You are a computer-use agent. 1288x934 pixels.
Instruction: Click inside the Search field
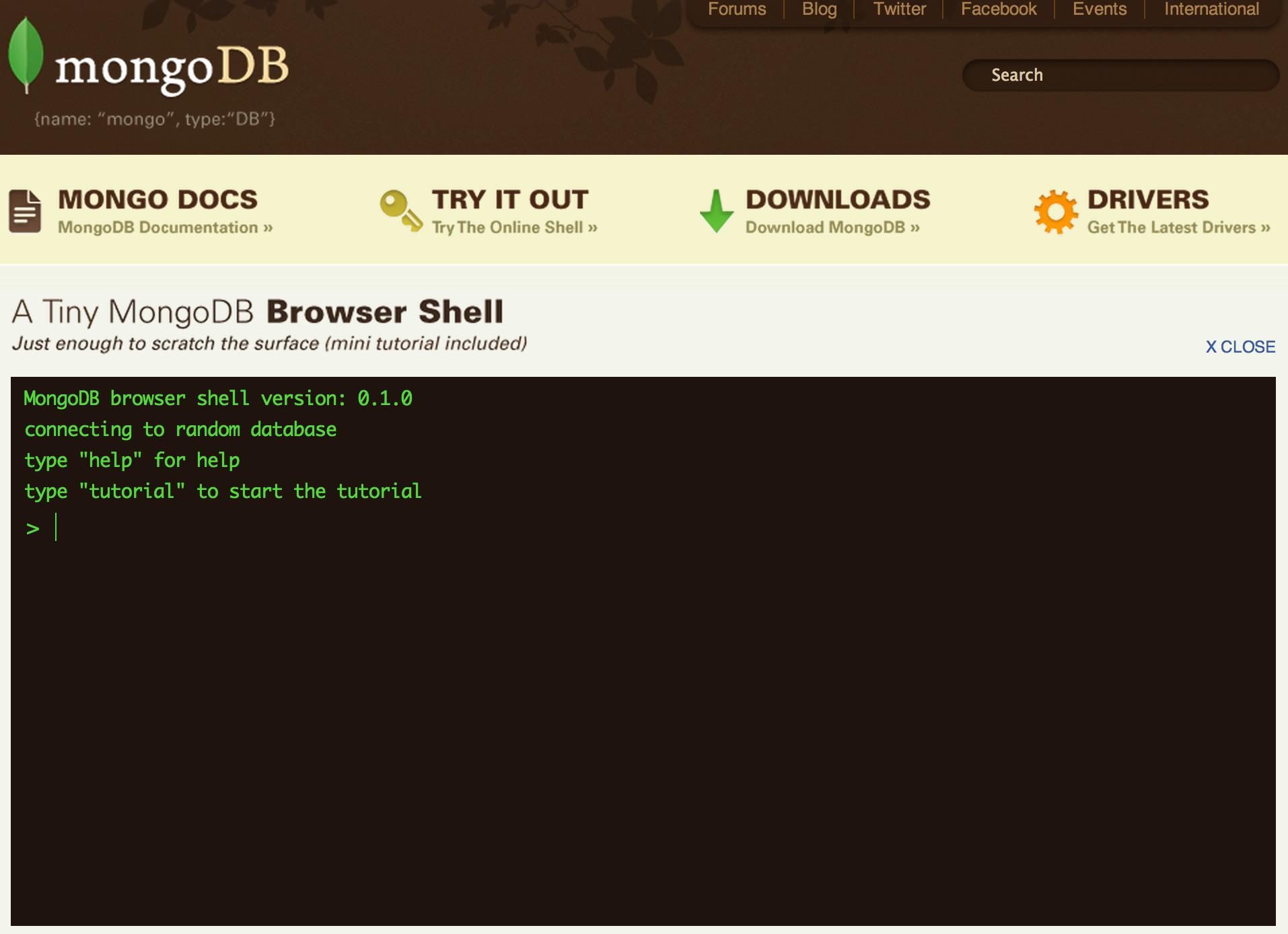click(1120, 75)
